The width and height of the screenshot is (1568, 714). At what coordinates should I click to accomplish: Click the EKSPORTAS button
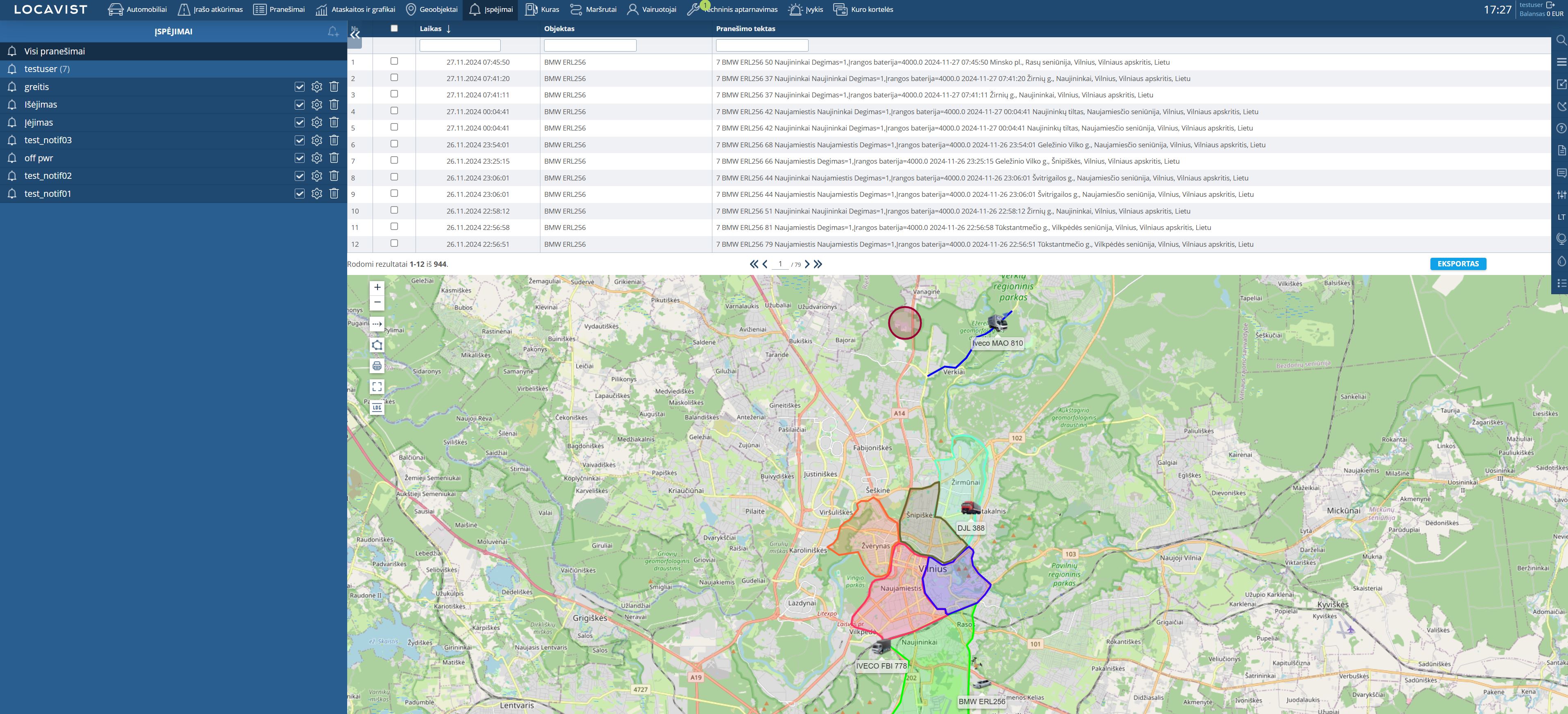[1458, 264]
